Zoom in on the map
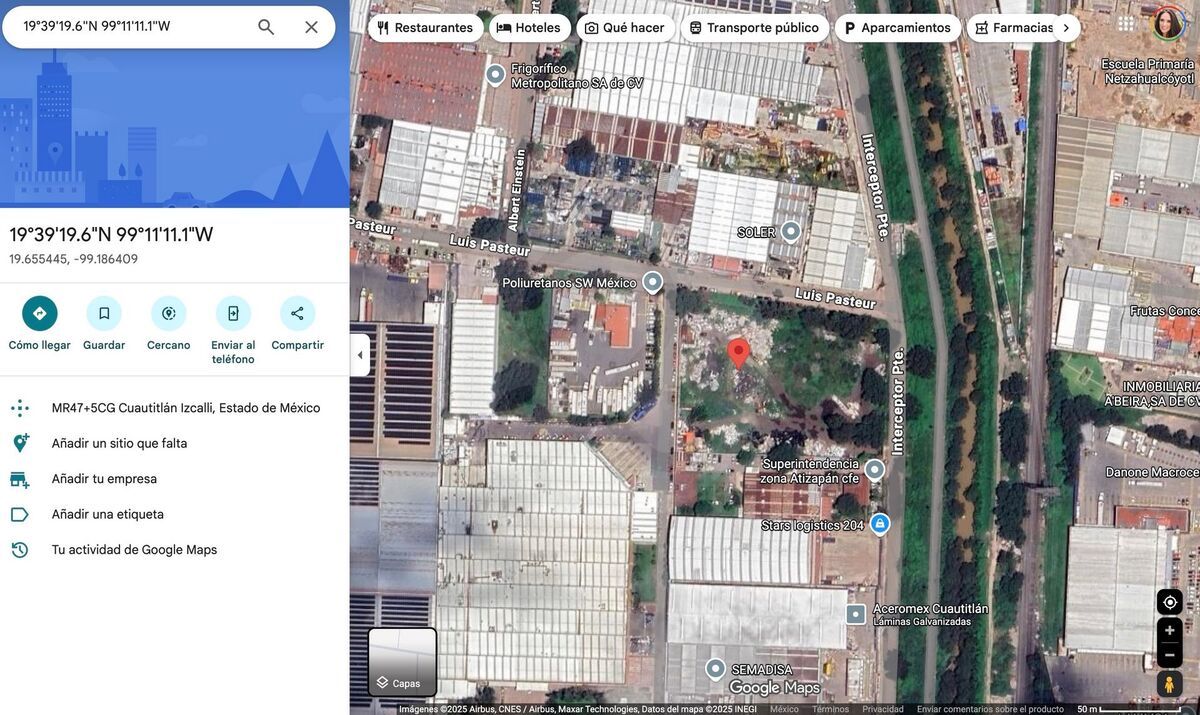This screenshot has width=1200, height=715. 1169,630
